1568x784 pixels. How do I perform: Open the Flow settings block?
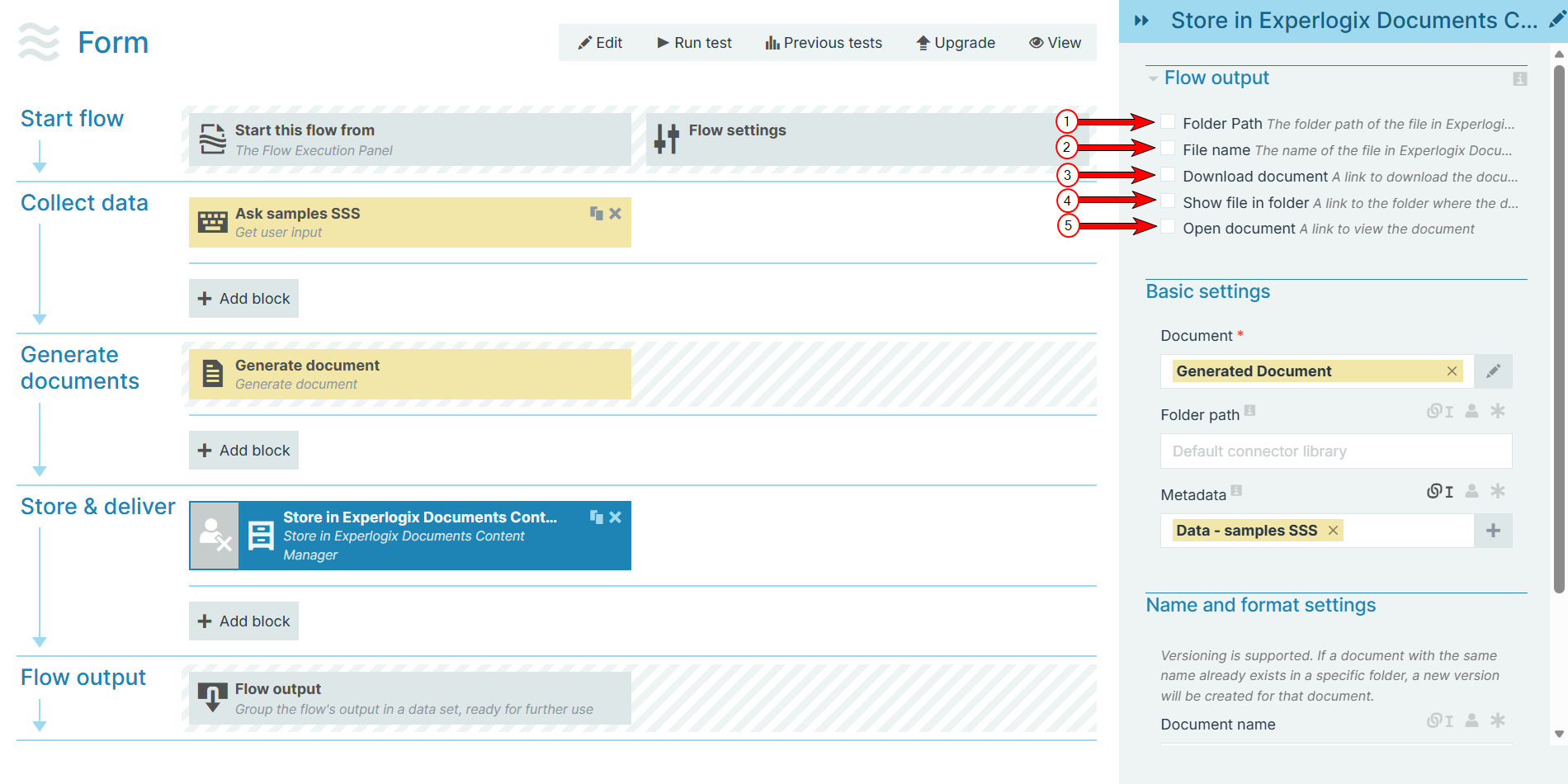869,139
